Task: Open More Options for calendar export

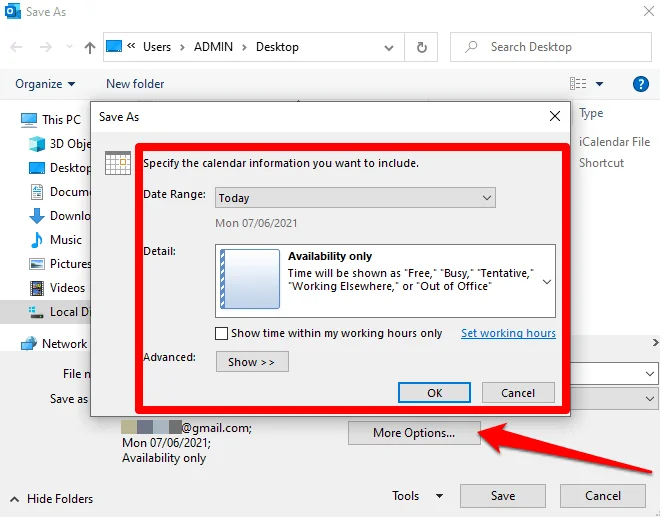Action: [414, 433]
